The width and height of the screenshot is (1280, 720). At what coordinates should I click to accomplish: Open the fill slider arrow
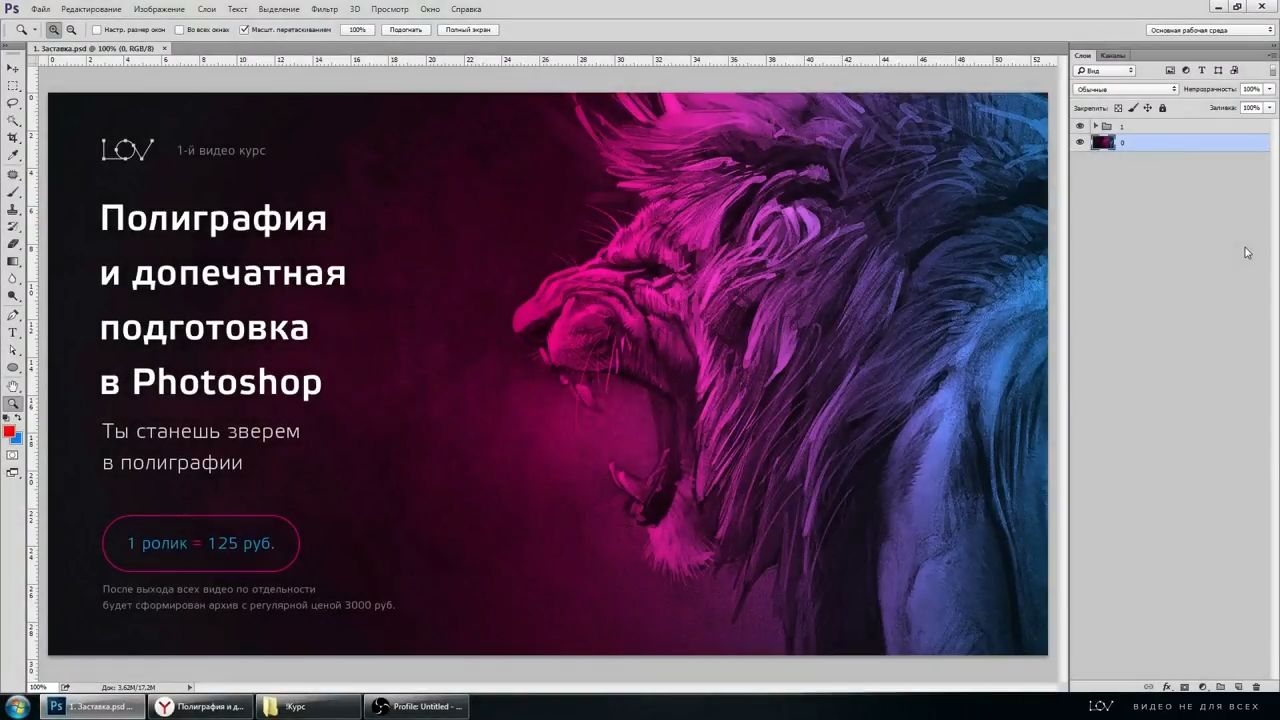pos(1270,108)
